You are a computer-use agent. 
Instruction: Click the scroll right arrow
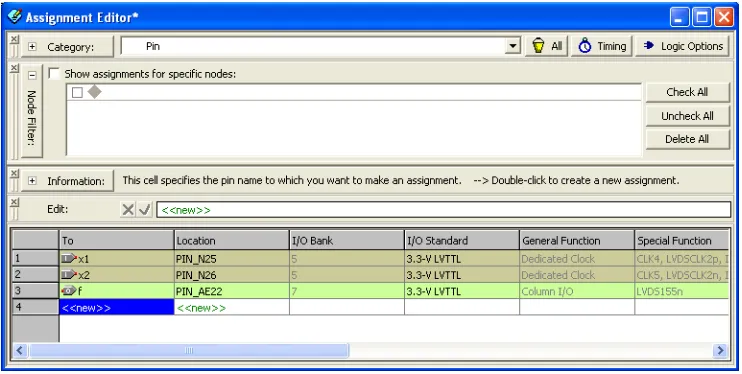pyautogui.click(x=720, y=350)
